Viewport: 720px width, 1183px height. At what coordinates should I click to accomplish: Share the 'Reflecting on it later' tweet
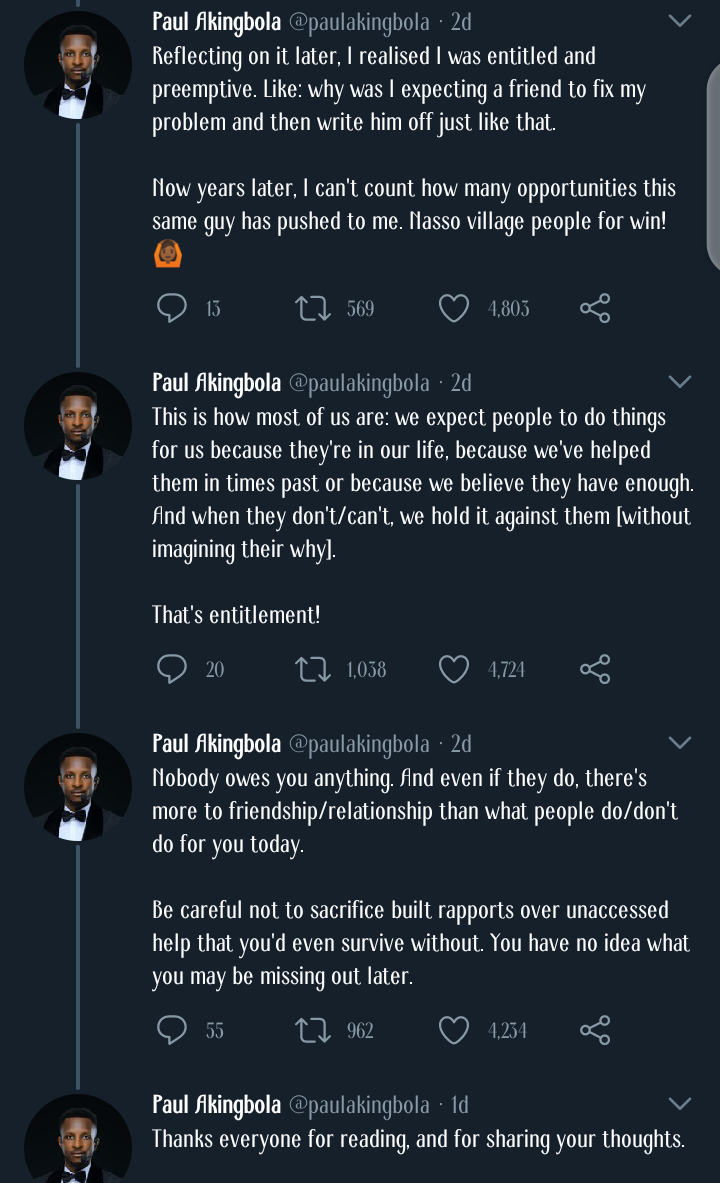[595, 308]
